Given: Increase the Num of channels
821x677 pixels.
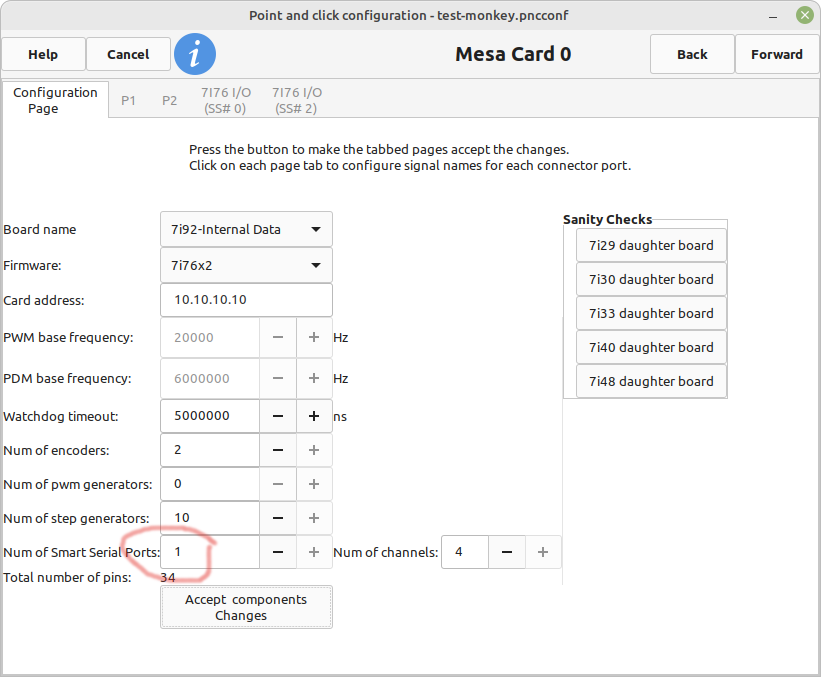Looking at the screenshot, I should [543, 552].
